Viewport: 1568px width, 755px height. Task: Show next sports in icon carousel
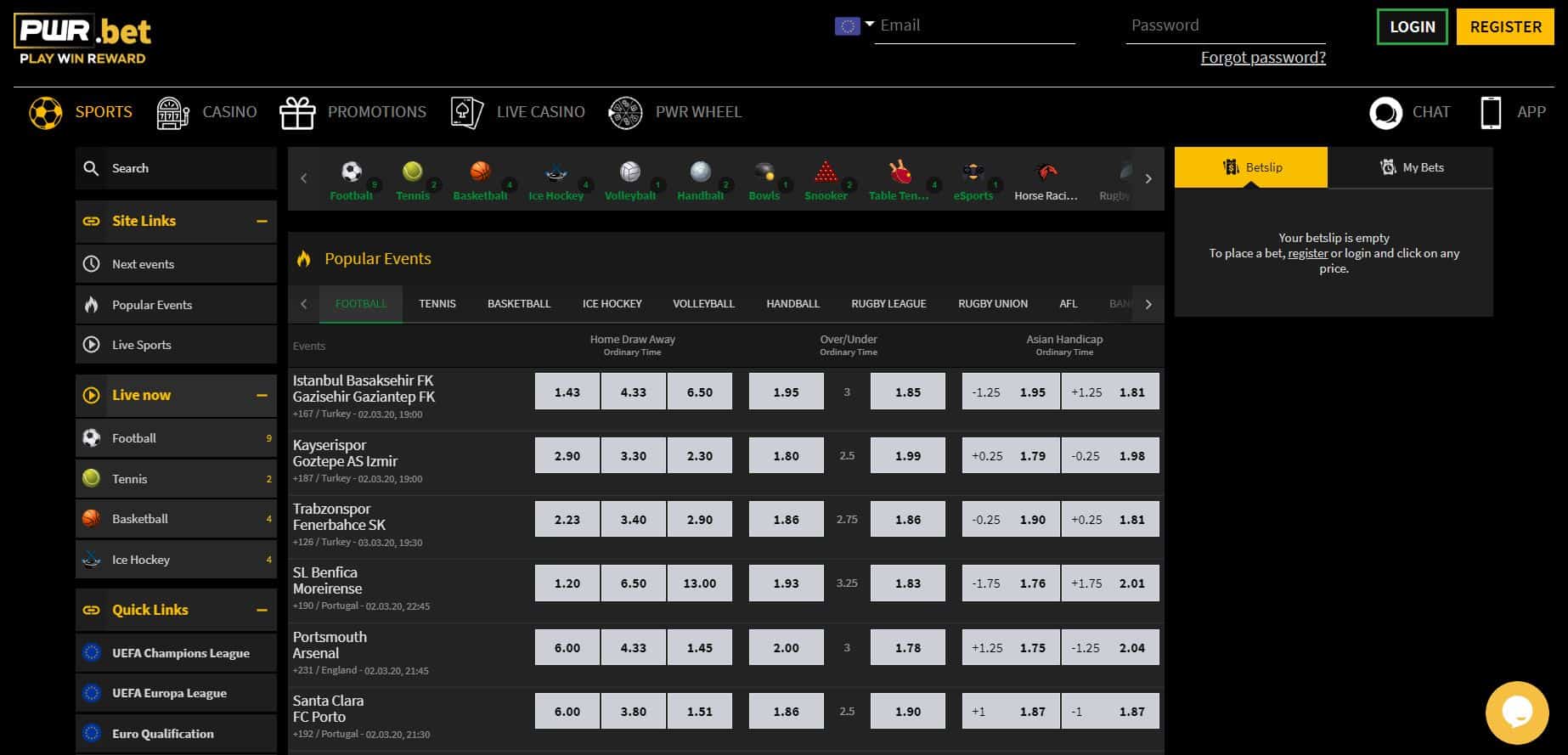point(1148,178)
